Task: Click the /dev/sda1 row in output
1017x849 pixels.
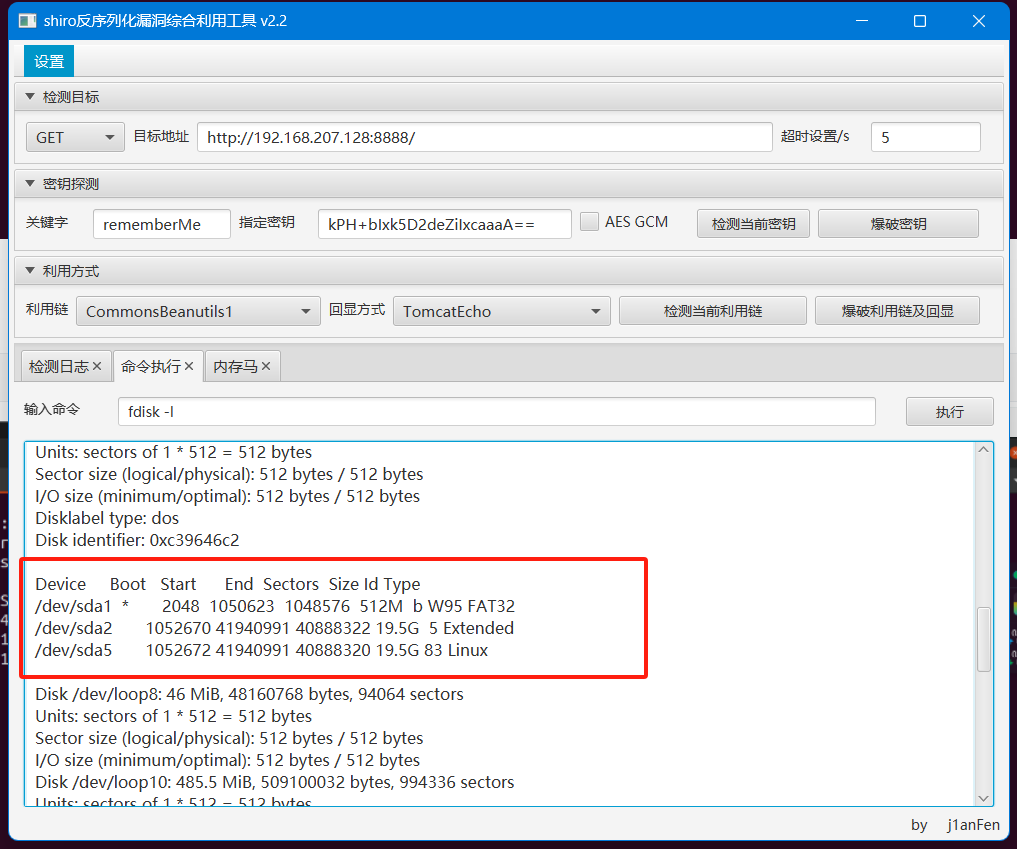Action: 275,606
